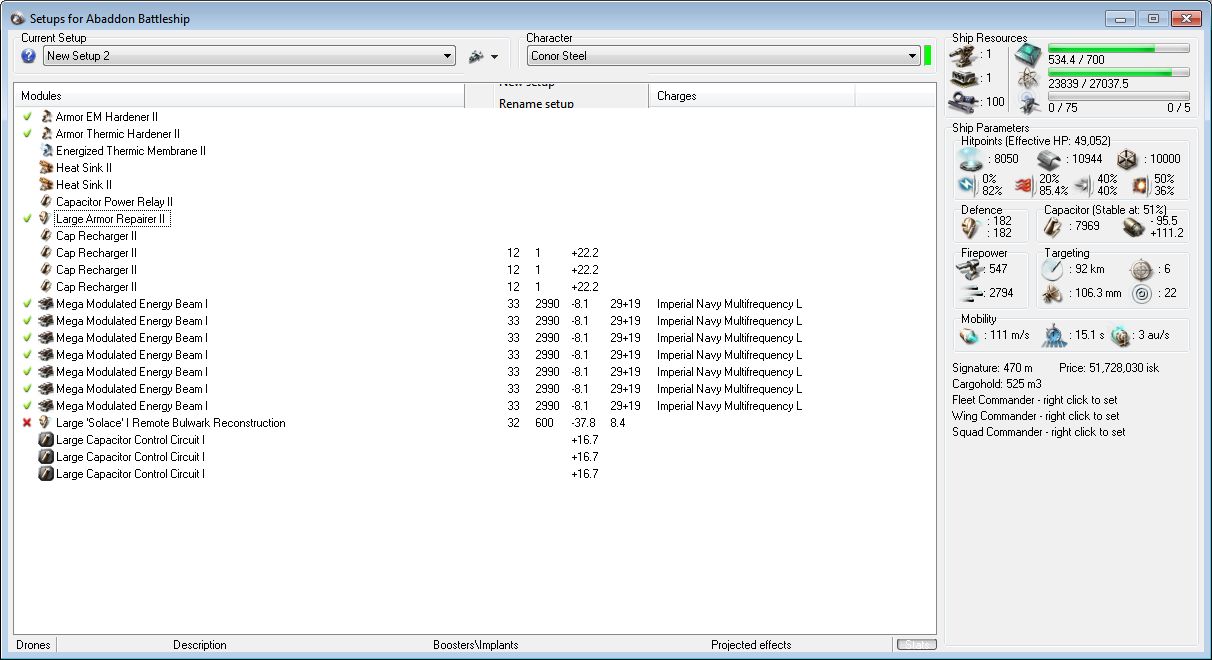1212x660 pixels.
Task: Click the shield hitpoints icon showing 8050
Action: (x=972, y=159)
